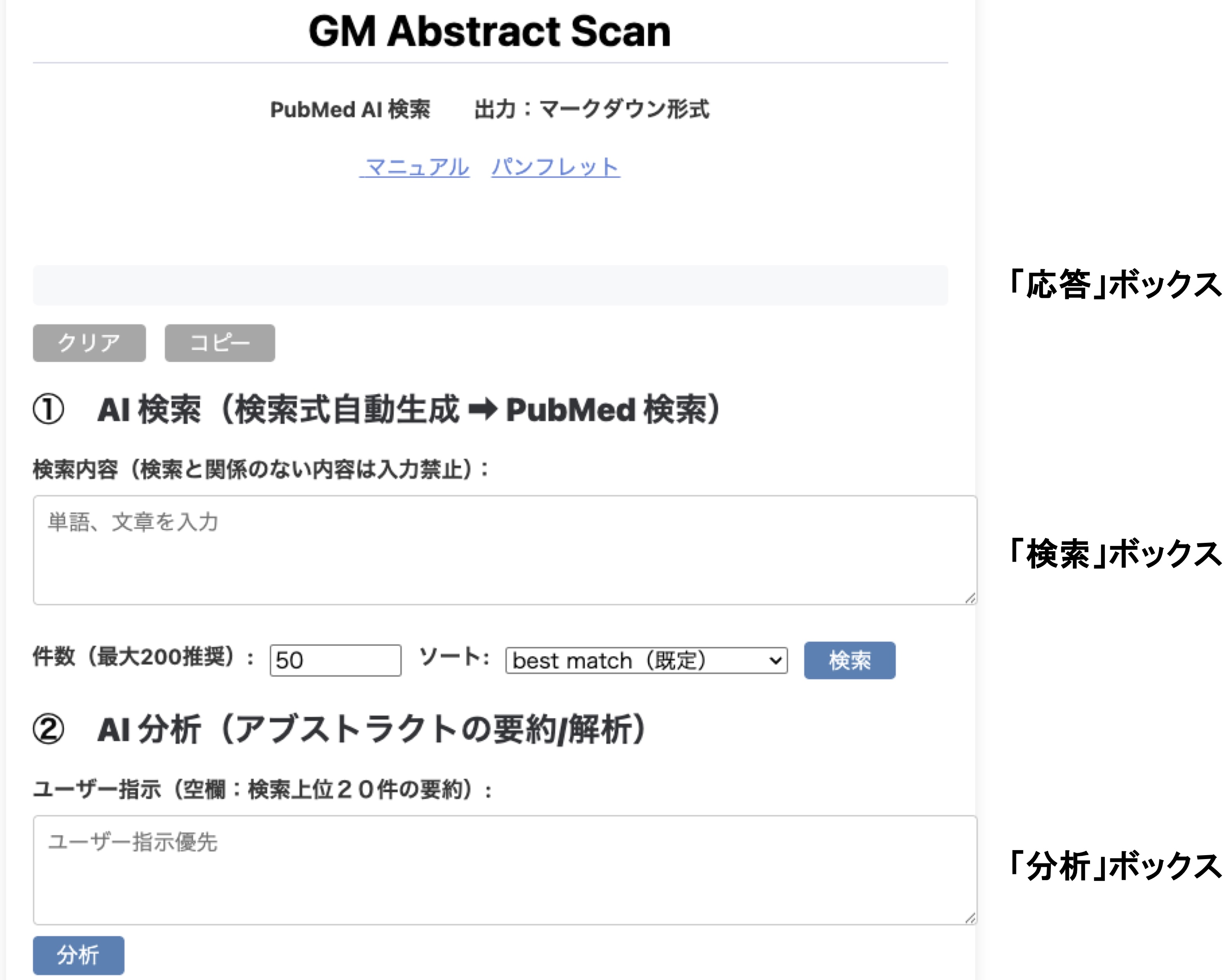The width and height of the screenshot is (1229, 980).
Task: Click the ② AI 分析 section heading
Action: [339, 730]
